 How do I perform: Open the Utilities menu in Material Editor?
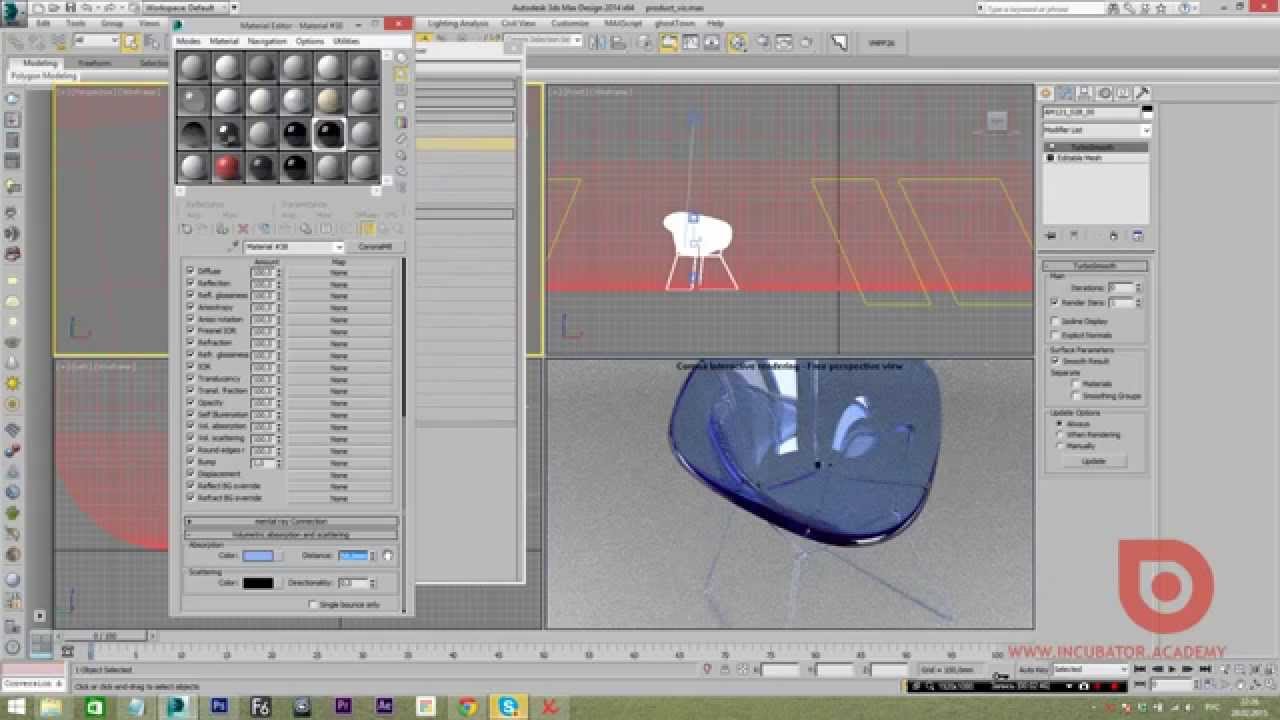pyautogui.click(x=346, y=41)
